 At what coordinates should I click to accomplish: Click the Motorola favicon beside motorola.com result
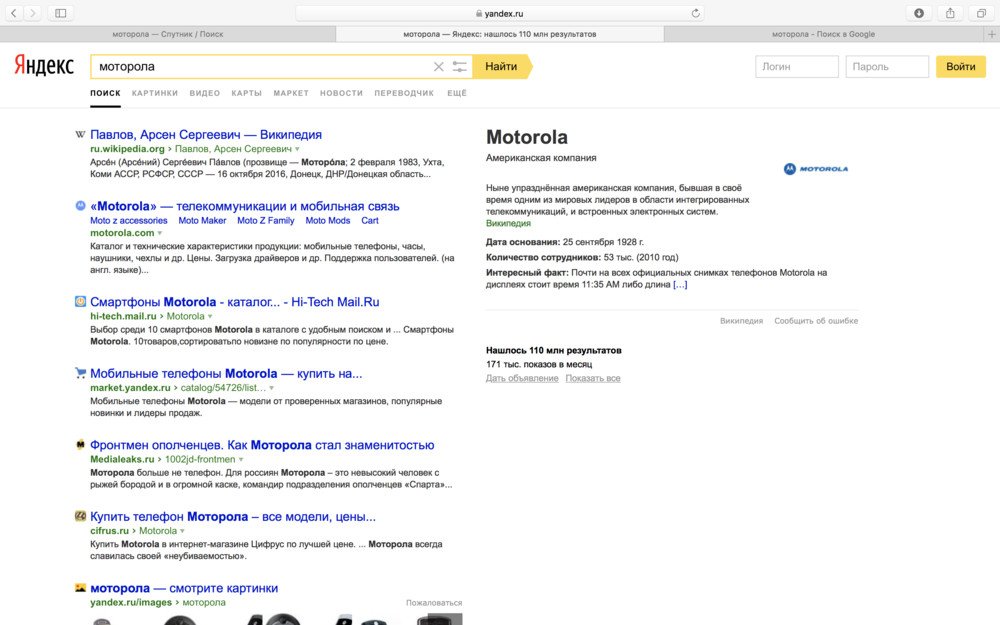[80, 205]
